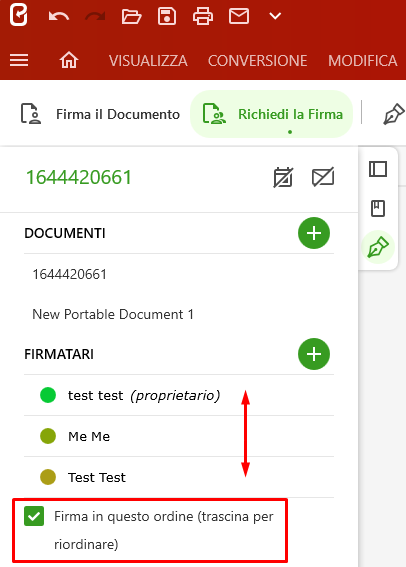Add a new document with plus button
The width and height of the screenshot is (406, 567).
[x=314, y=233]
